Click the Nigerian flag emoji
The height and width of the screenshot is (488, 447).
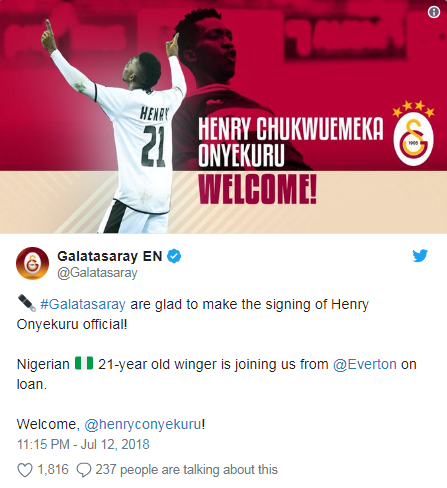tap(84, 363)
